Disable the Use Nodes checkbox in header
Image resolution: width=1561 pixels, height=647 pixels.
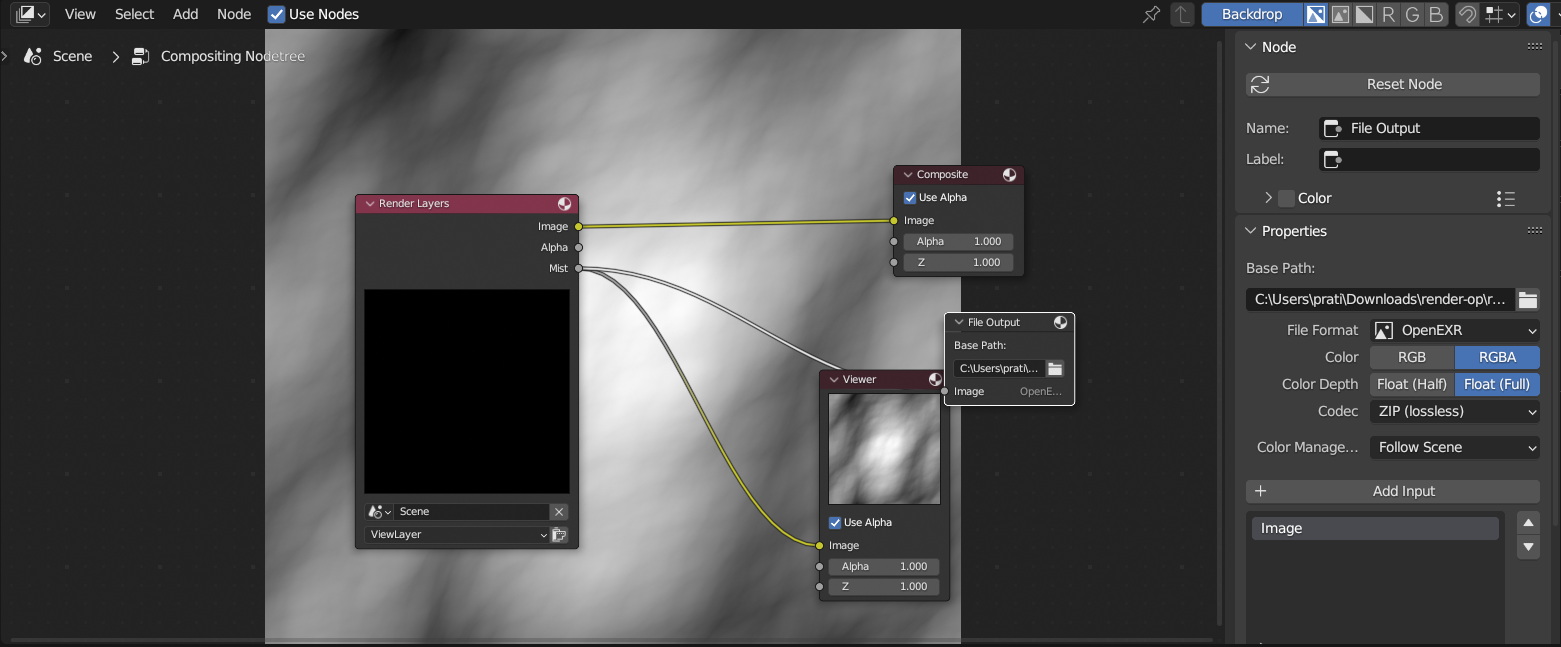click(277, 14)
